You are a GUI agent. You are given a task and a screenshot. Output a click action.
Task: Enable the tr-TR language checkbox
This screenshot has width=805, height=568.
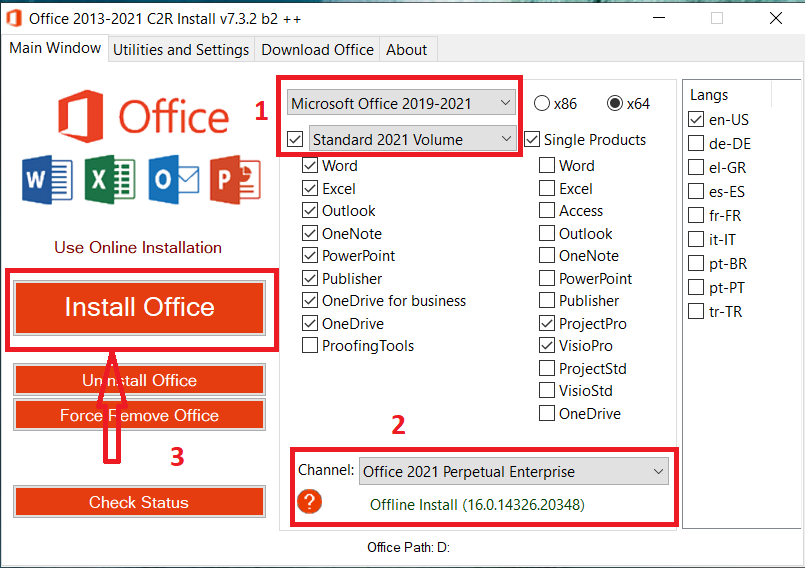click(696, 311)
